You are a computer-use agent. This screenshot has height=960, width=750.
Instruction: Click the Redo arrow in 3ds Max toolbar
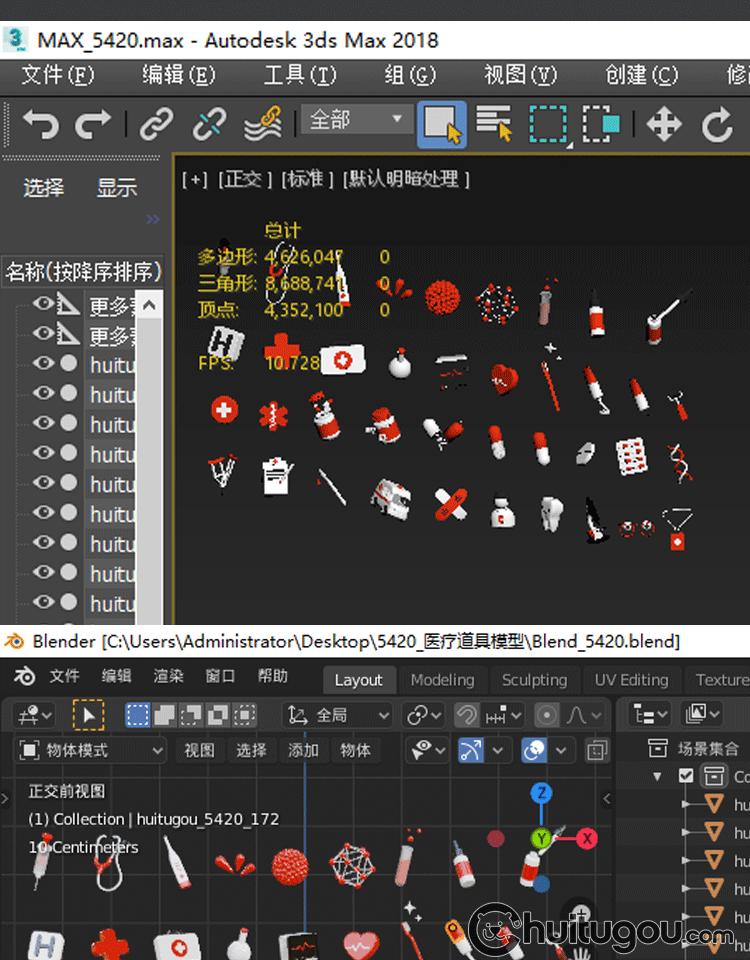click(x=93, y=124)
